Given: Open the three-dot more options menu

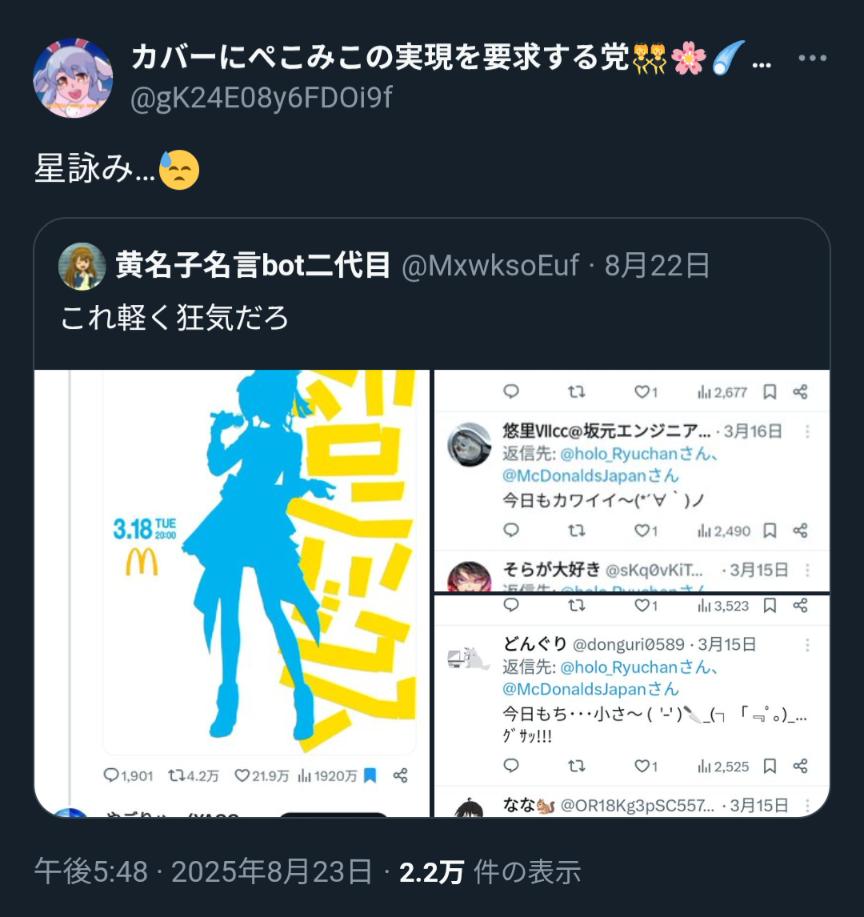Looking at the screenshot, I should coord(812,58).
